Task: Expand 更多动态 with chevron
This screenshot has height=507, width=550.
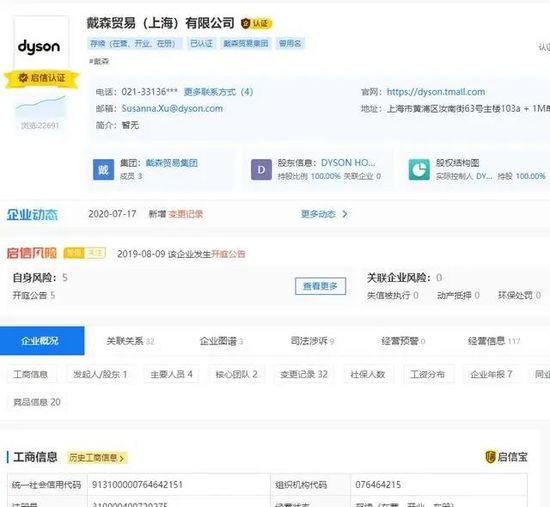Action: point(324,214)
